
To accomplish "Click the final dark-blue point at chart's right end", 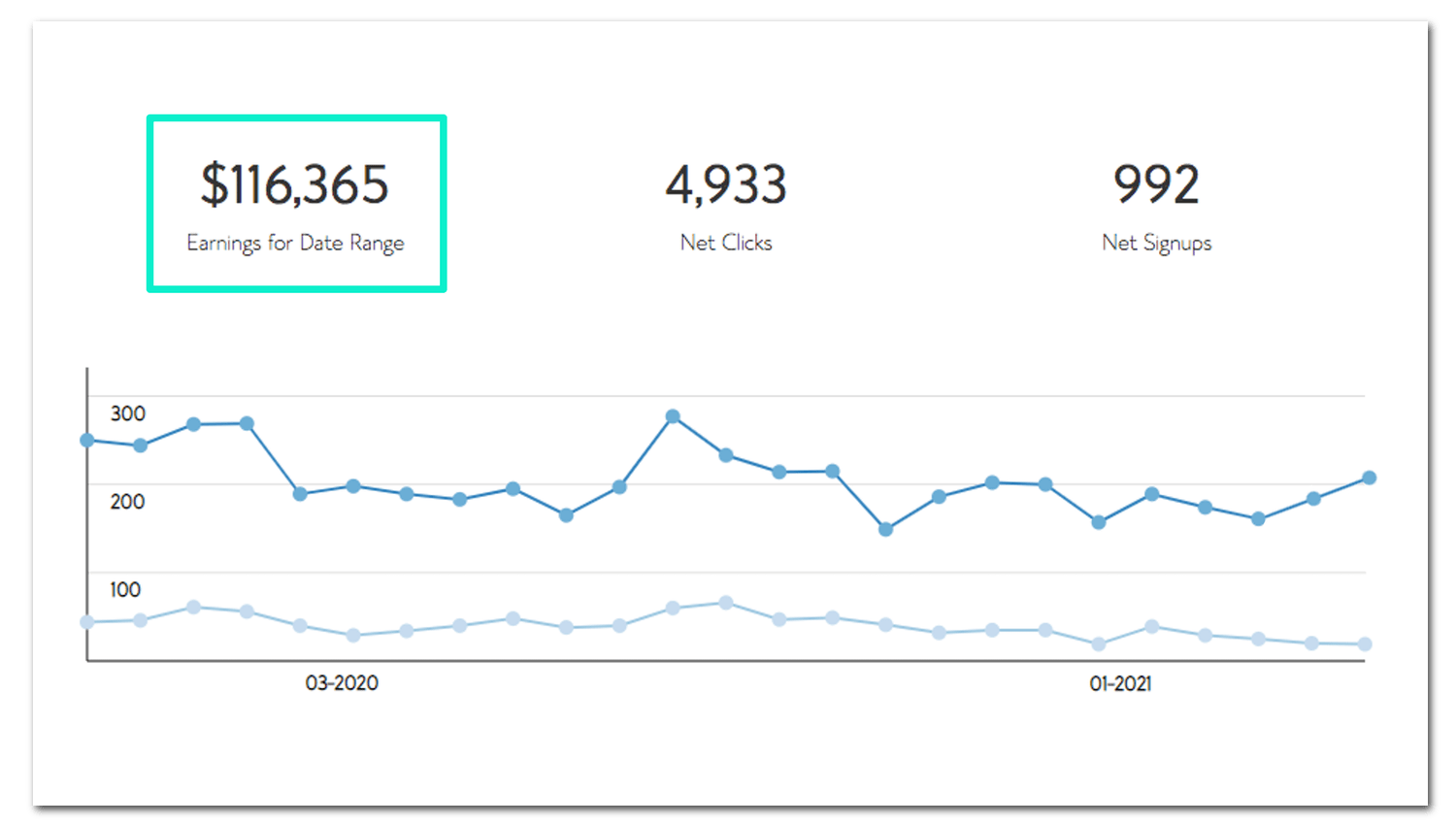I will tap(1369, 478).
